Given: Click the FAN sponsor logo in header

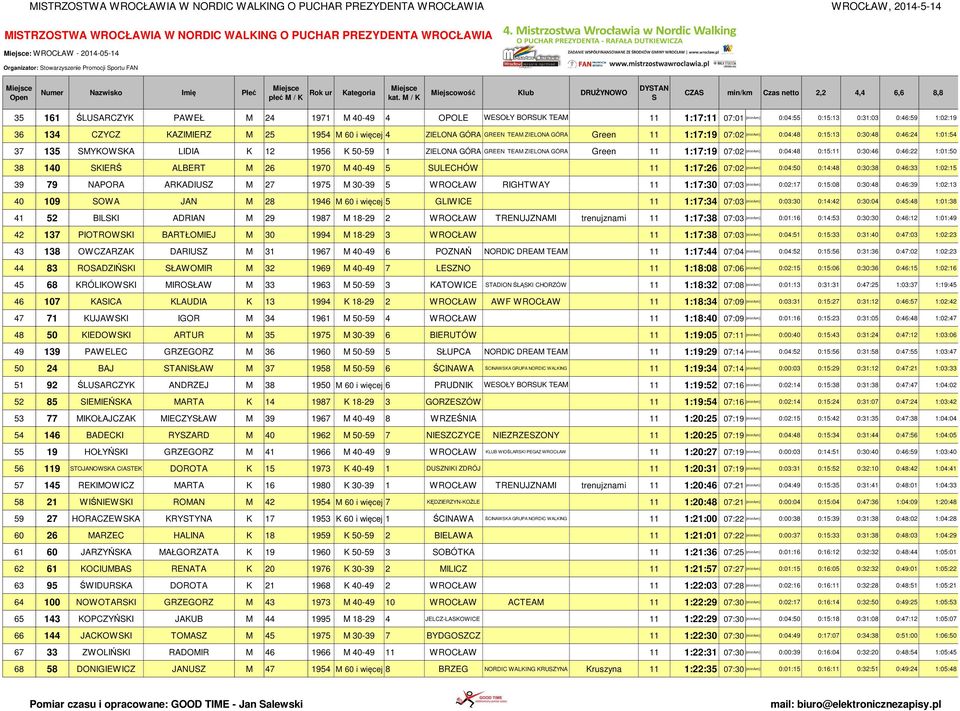Looking at the screenshot, I should tap(587, 64).
